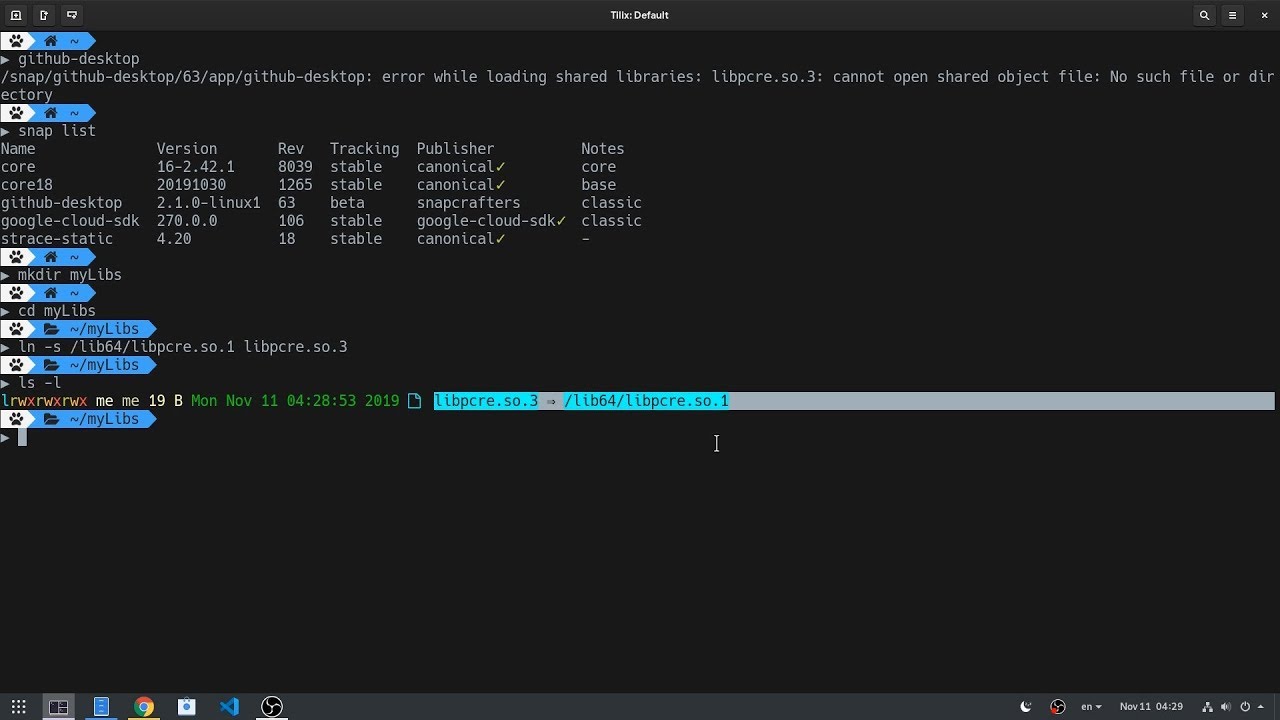Click the ln -s symlink command line
Viewport: 1280px width, 720px height.
tap(183, 347)
